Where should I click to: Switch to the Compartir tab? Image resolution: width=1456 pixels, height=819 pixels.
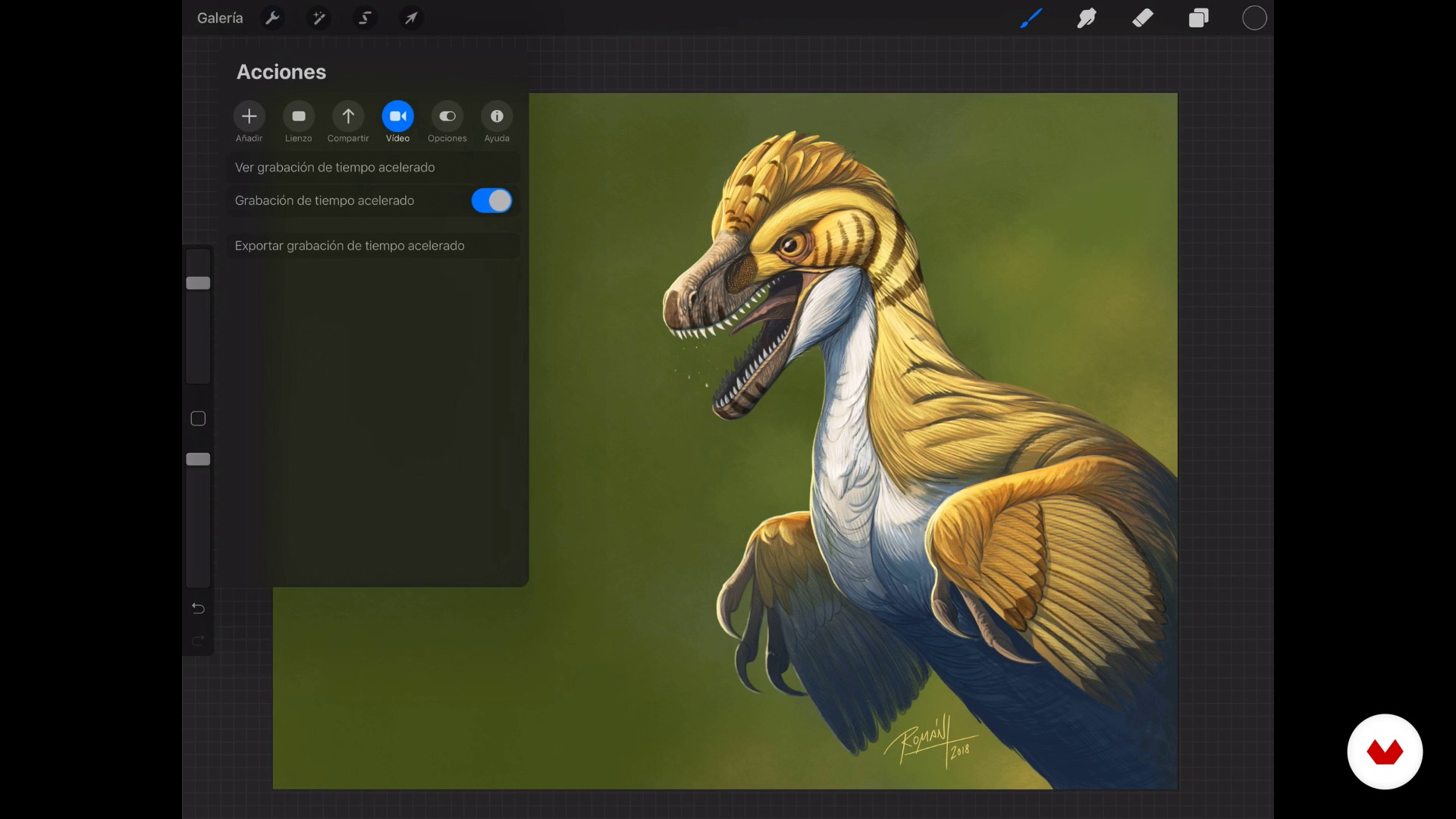[348, 122]
